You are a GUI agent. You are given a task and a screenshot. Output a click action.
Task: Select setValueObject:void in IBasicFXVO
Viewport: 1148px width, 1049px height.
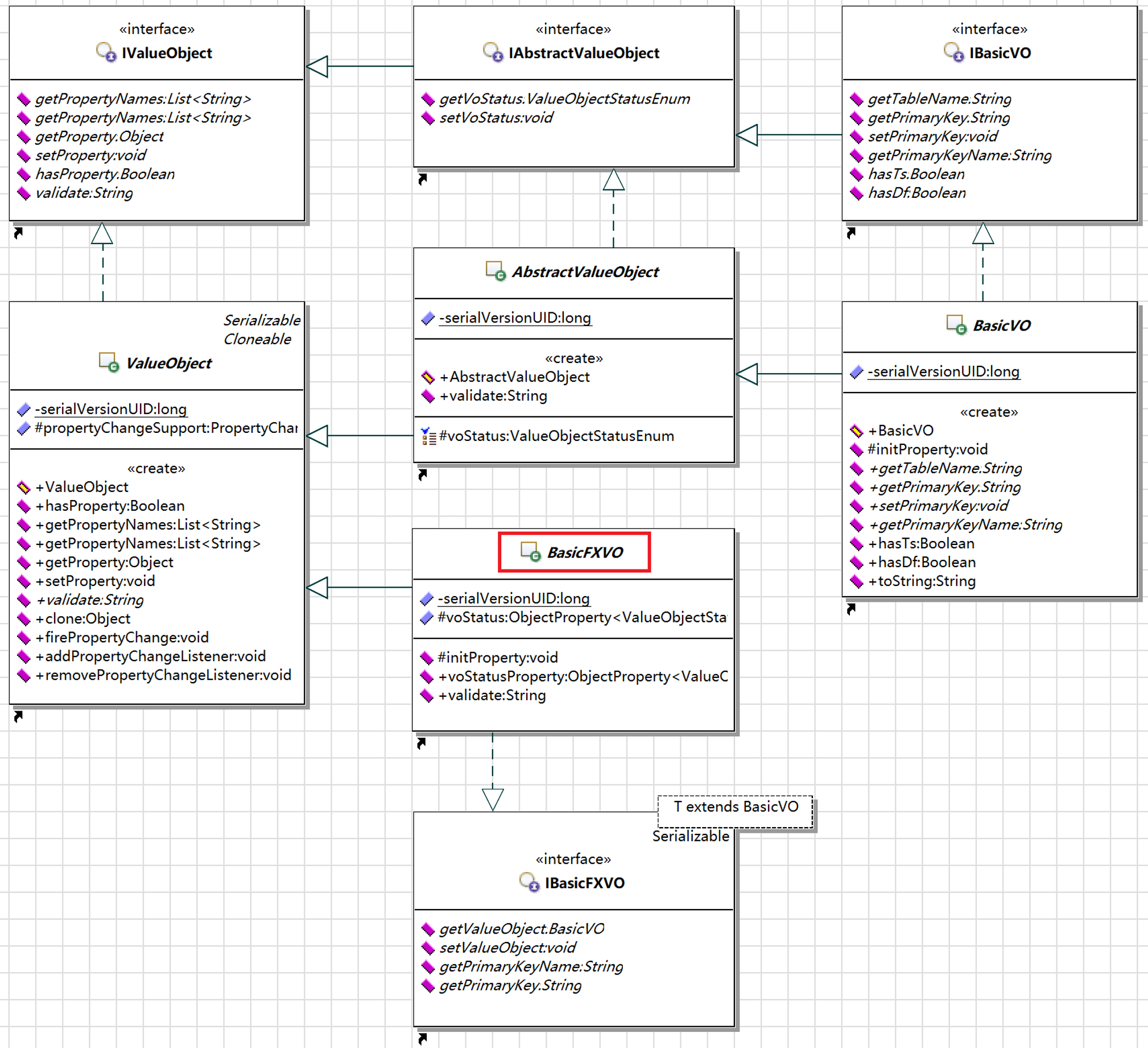(x=507, y=948)
